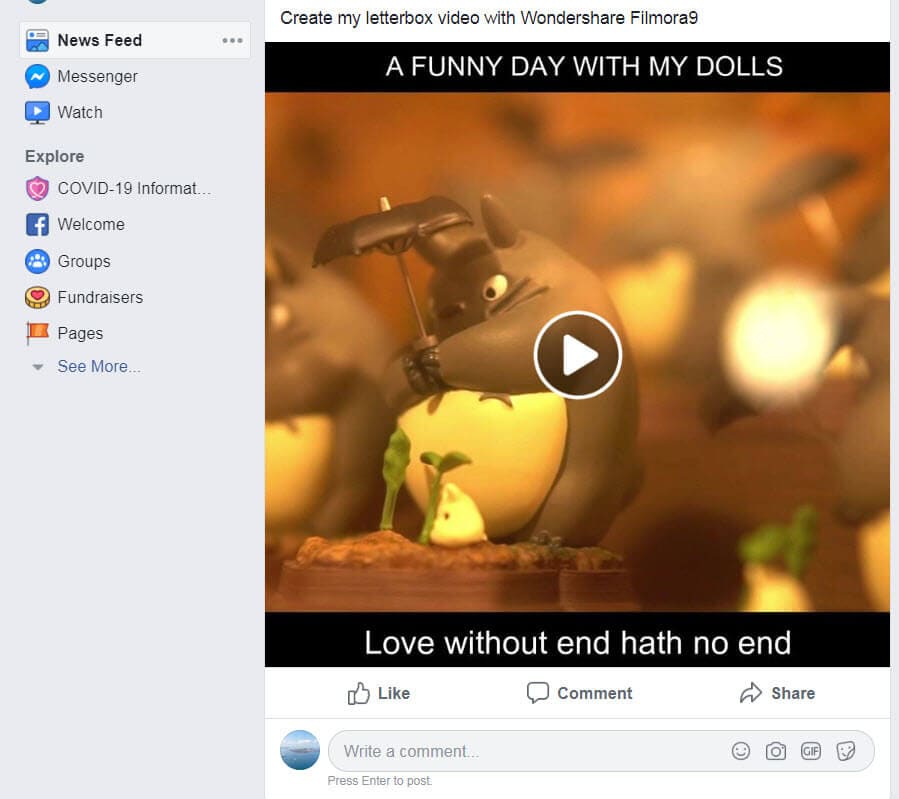Click the Explore section heading
The image size is (899, 799).
[54, 156]
